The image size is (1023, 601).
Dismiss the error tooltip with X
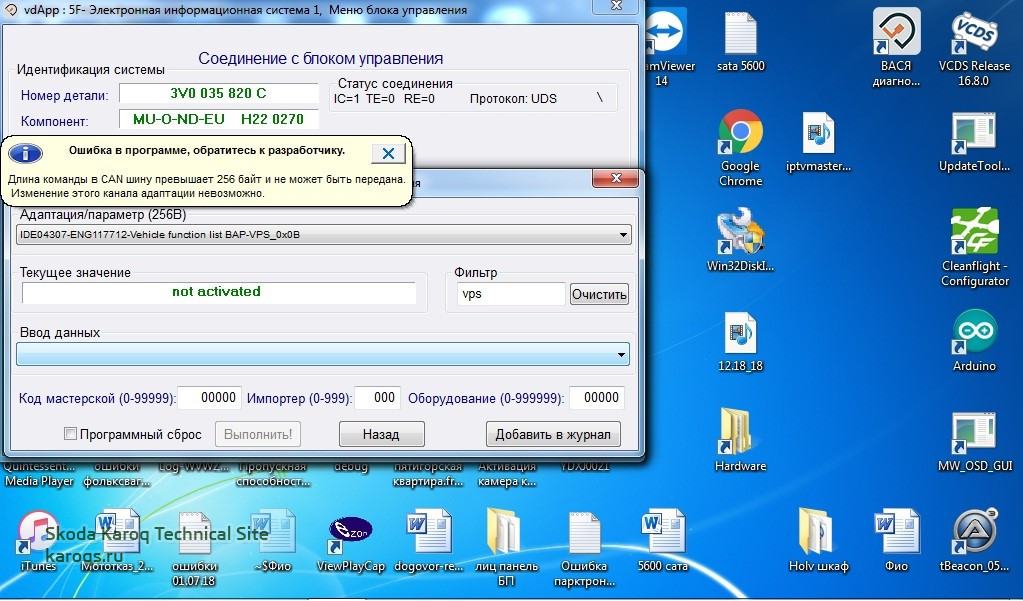point(387,153)
